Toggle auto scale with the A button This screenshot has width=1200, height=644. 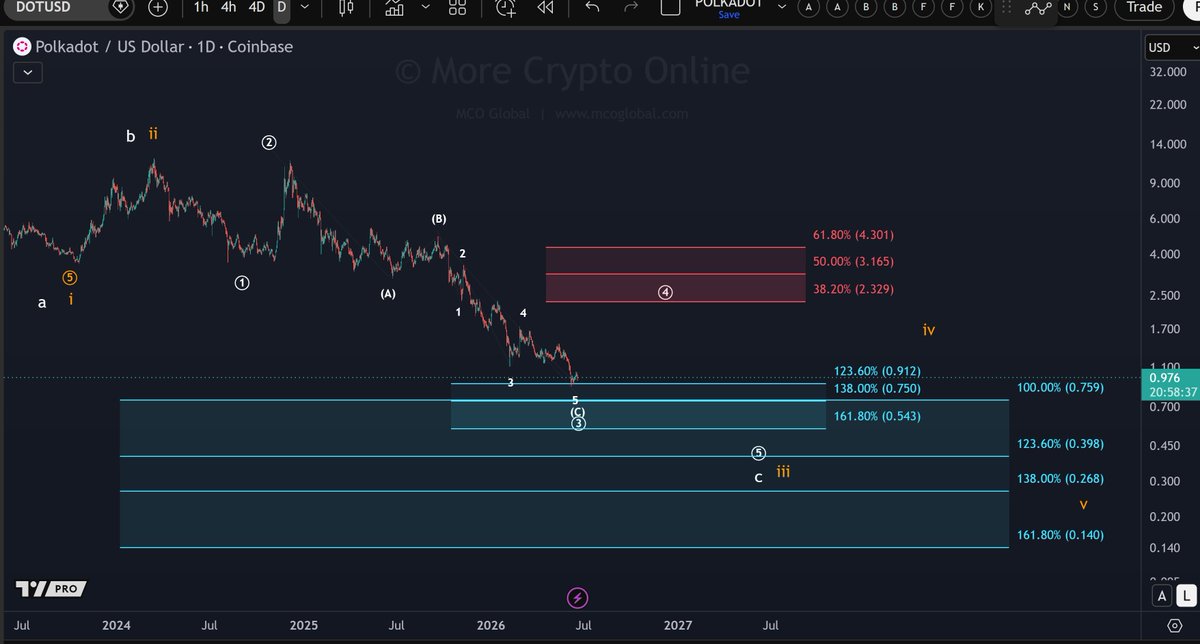tap(1162, 597)
